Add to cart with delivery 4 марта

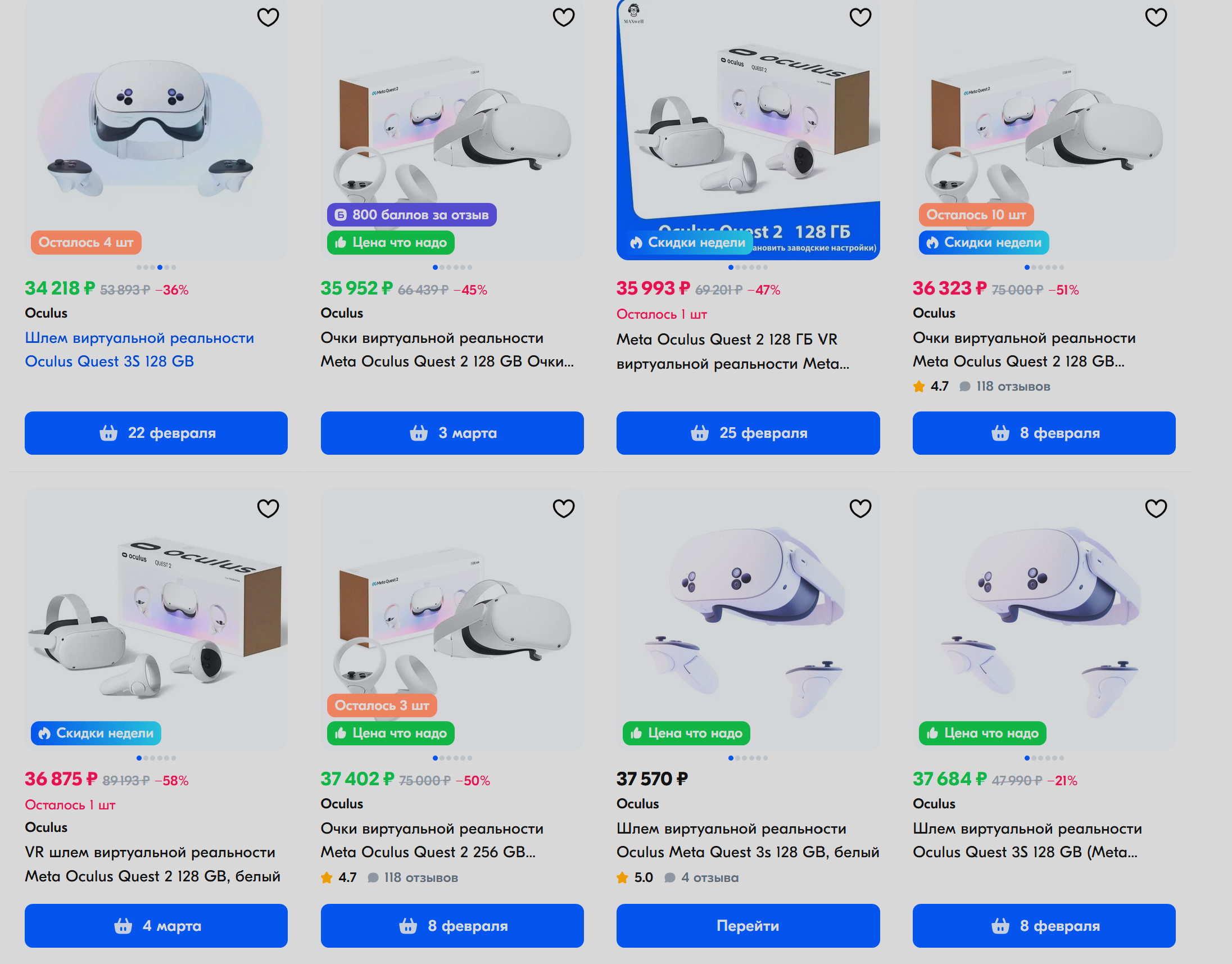pyautogui.click(x=156, y=926)
